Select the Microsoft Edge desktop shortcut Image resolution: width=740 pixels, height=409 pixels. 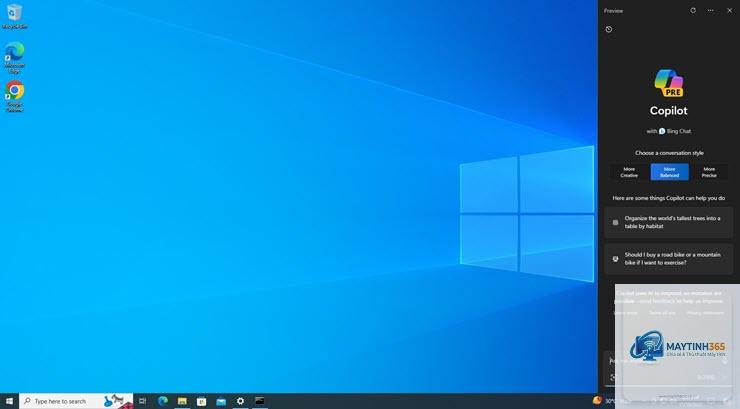pyautogui.click(x=15, y=57)
